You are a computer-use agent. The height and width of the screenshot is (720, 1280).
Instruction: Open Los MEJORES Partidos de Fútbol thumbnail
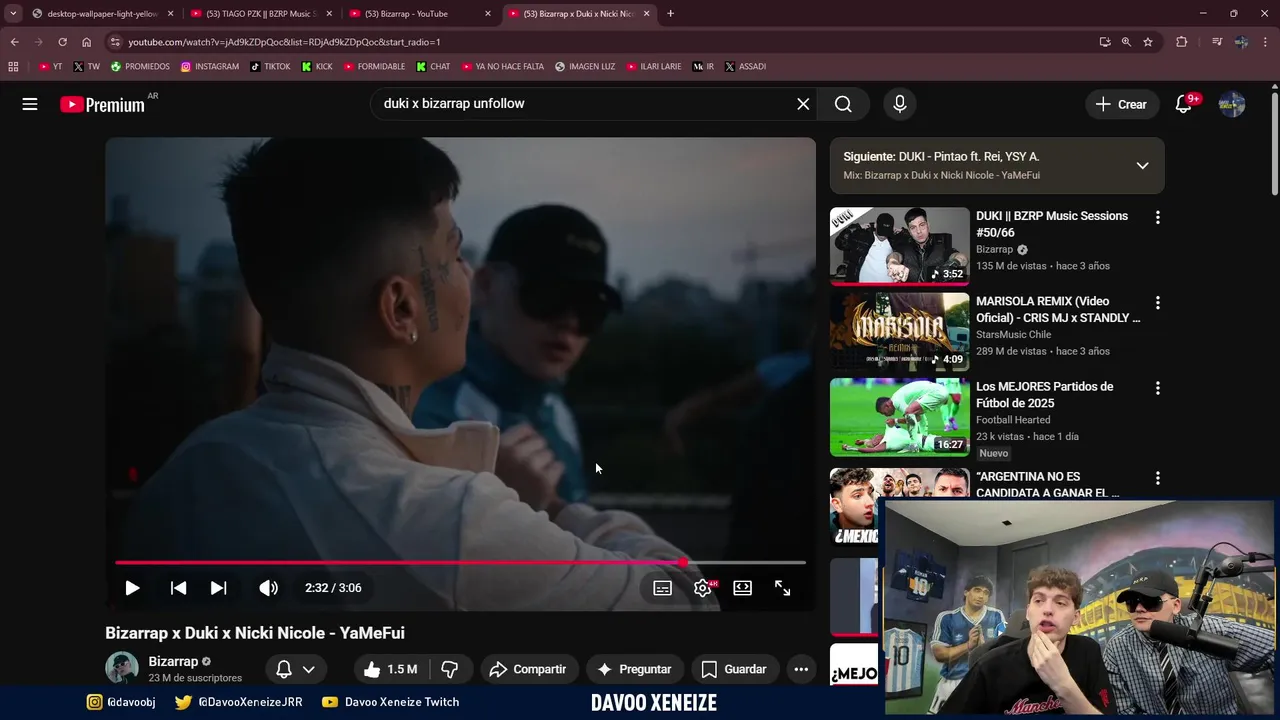[900, 417]
